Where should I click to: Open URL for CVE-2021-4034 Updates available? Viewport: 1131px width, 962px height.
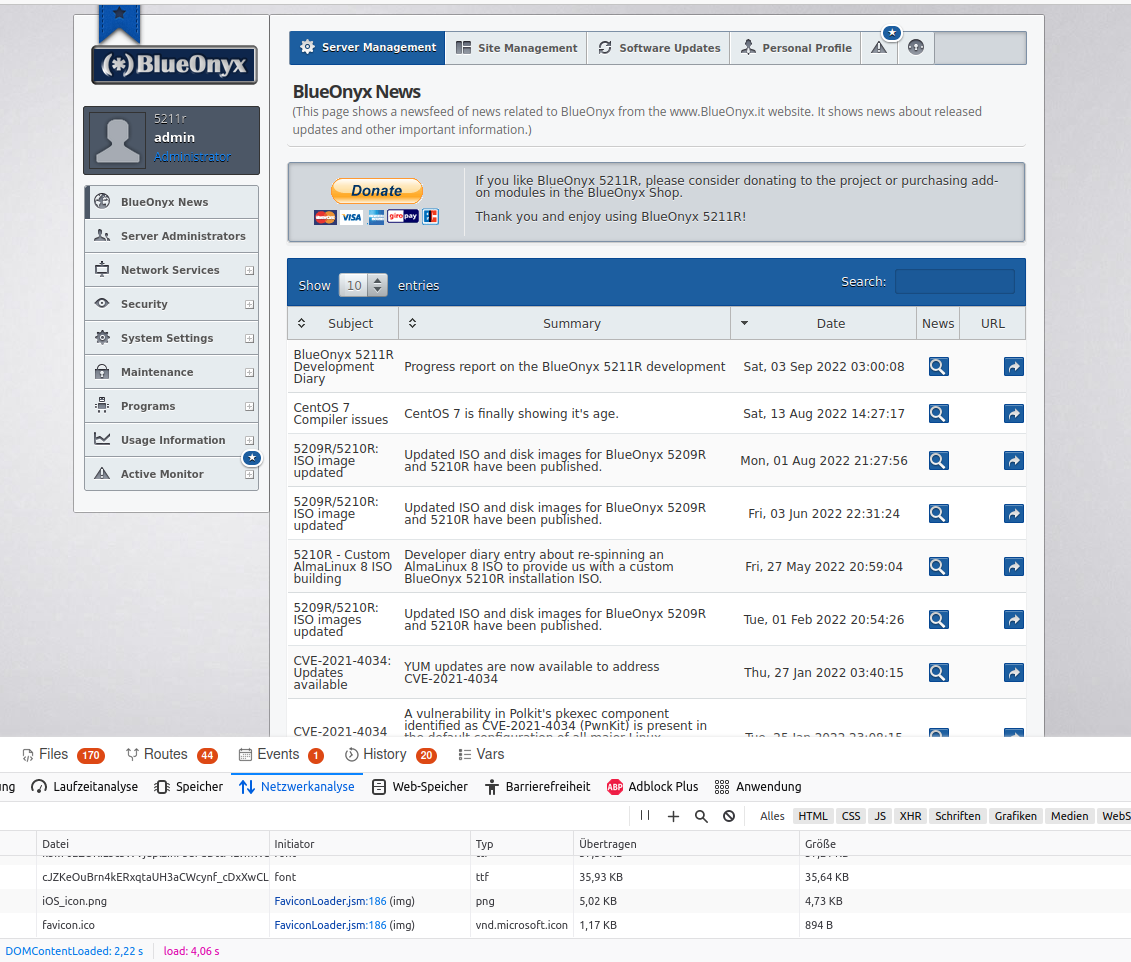click(x=1014, y=673)
